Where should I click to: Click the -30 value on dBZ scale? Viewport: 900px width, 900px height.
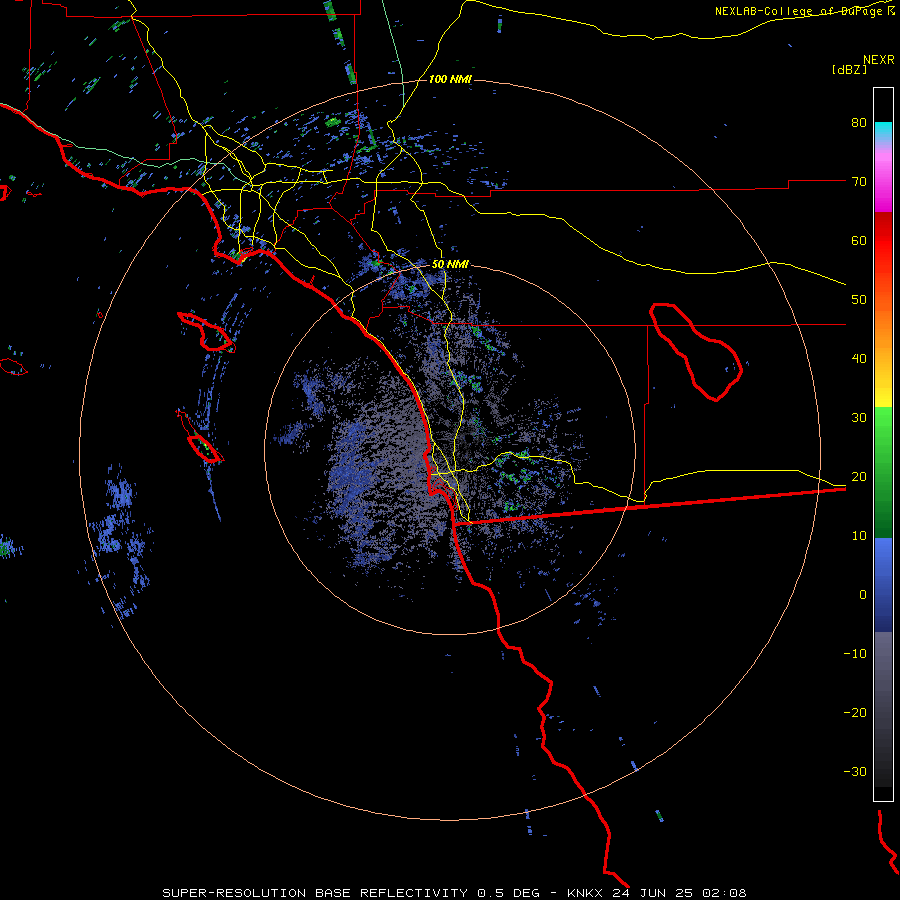pyautogui.click(x=855, y=772)
